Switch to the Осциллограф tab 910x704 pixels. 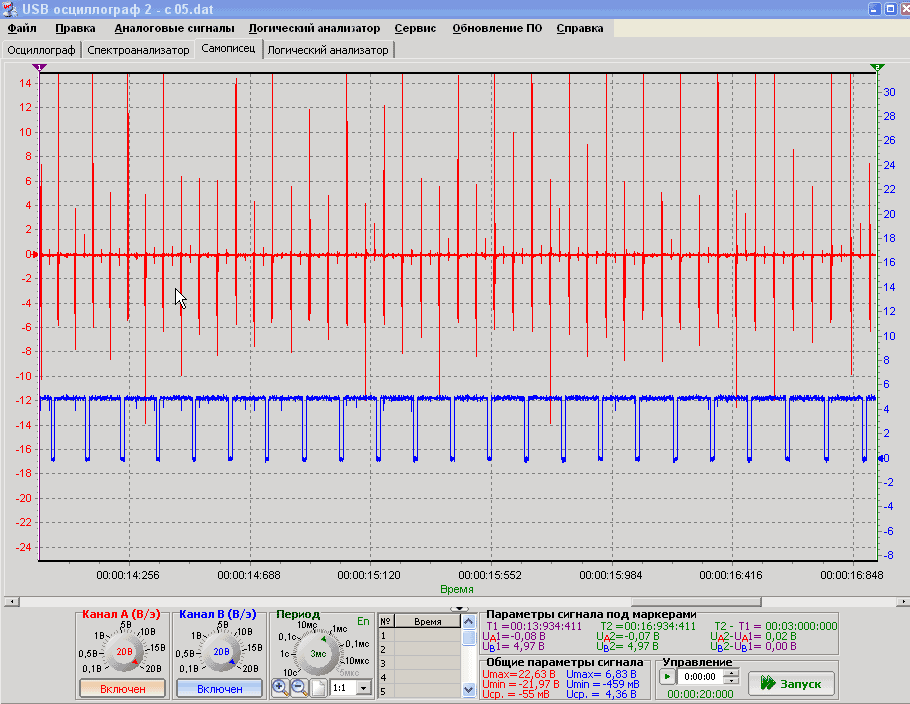coord(41,50)
